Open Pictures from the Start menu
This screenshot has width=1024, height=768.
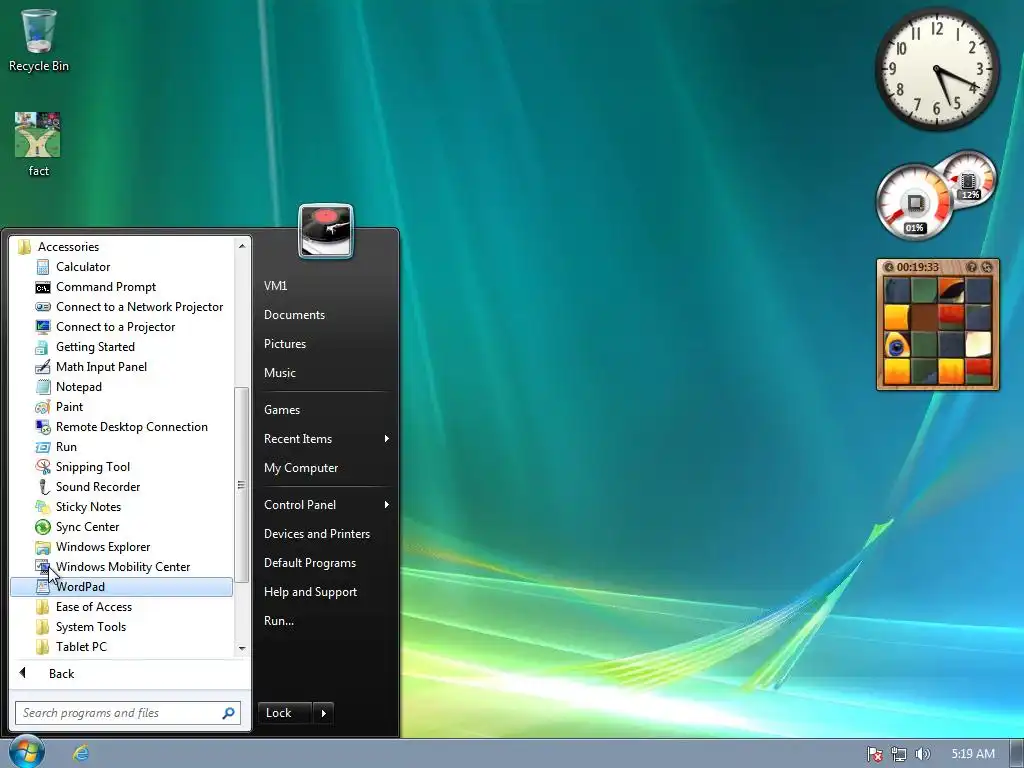point(285,344)
